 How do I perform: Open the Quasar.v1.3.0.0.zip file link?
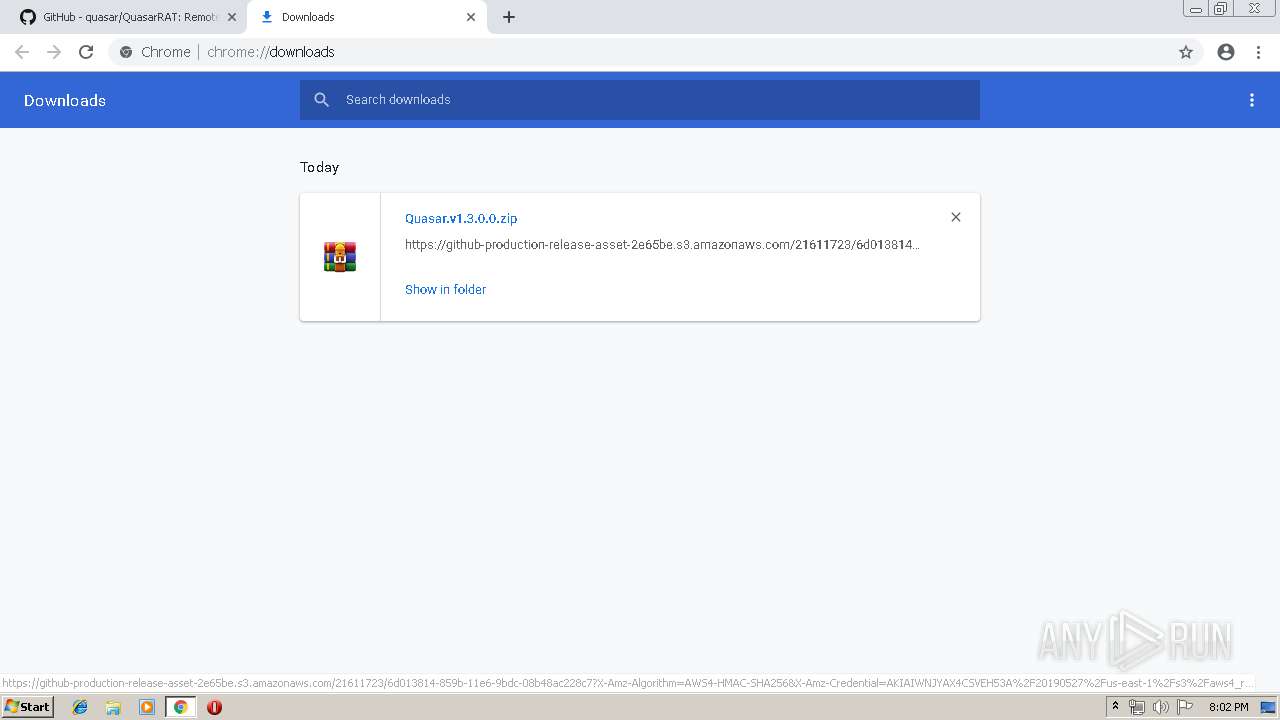461,218
